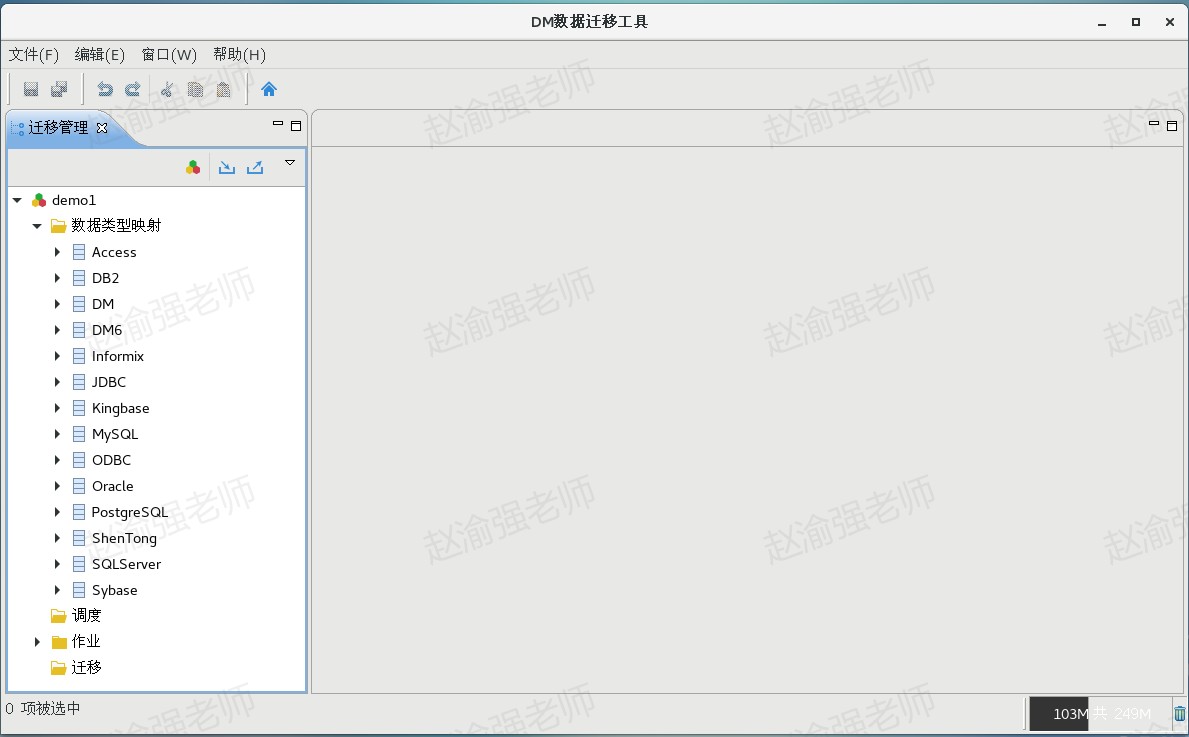
Task: Collapse the demo1 project node
Action: pyautogui.click(x=17, y=200)
